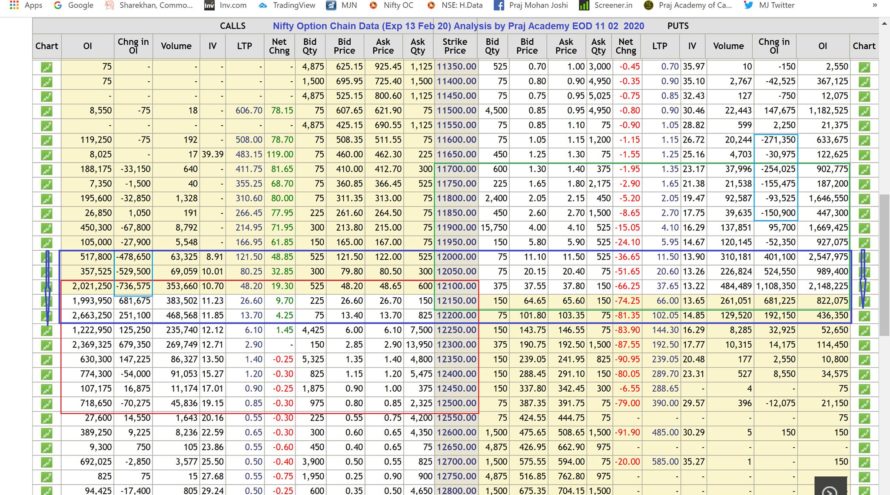Expand the bookmarks overflow chevron
The width and height of the screenshot is (890, 495).
tap(875, 5)
